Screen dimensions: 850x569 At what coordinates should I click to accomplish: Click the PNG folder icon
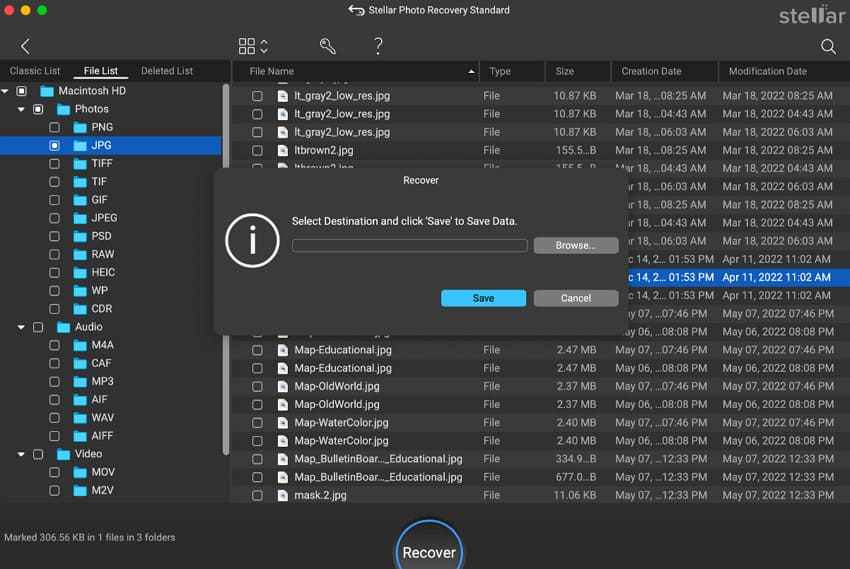[80, 127]
